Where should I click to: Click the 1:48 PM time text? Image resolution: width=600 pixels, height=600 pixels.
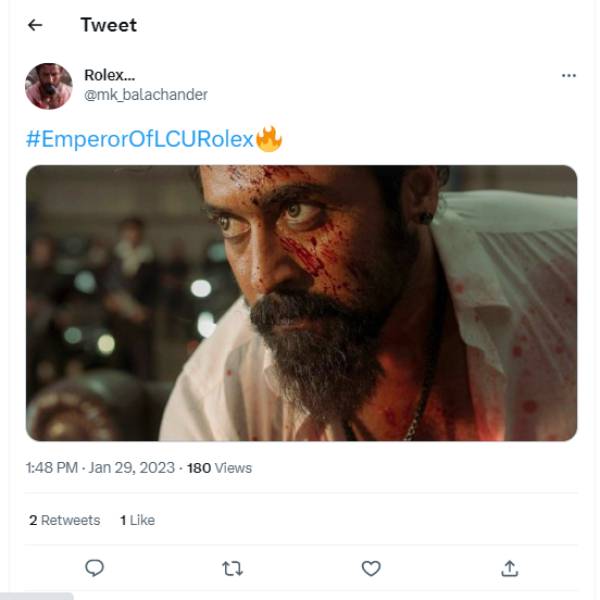click(52, 467)
